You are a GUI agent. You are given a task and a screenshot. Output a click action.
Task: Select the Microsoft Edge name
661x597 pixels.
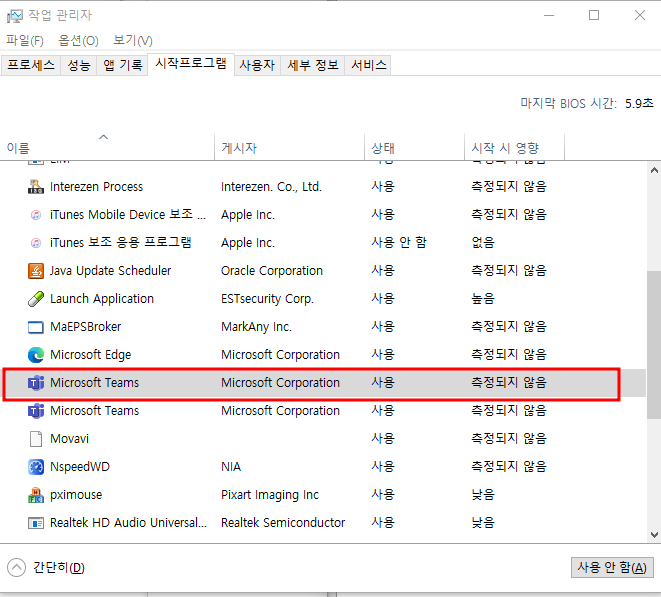click(x=91, y=355)
